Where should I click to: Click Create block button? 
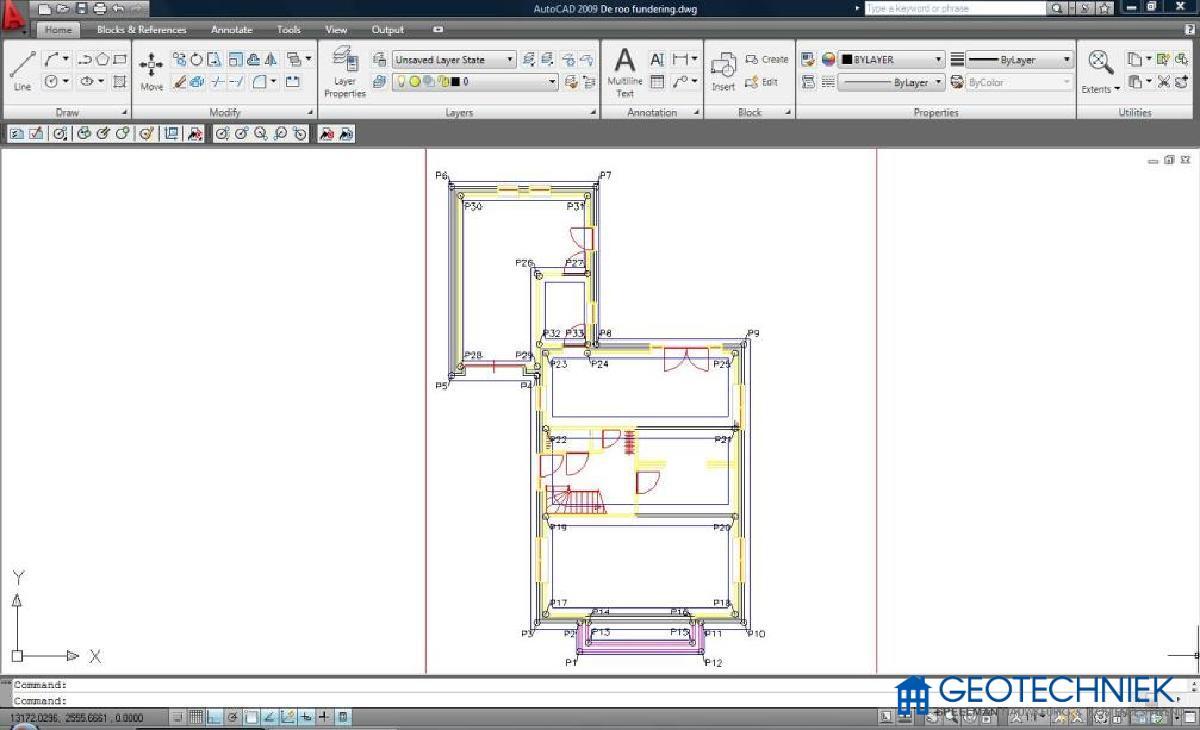(766, 59)
